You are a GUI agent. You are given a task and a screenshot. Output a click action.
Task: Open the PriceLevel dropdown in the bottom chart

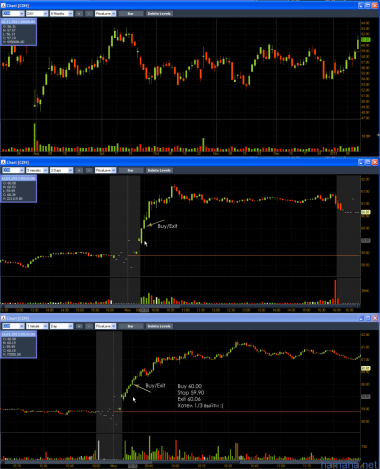click(x=105, y=326)
